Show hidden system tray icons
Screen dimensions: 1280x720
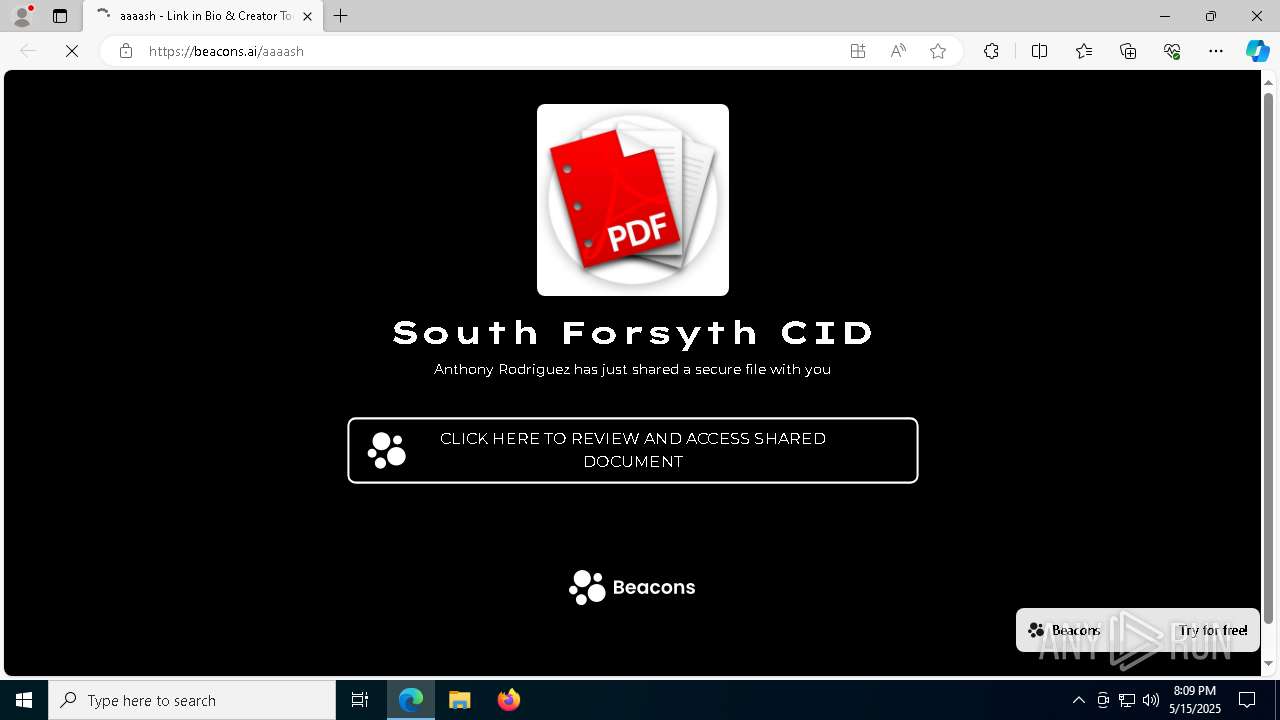pos(1078,700)
